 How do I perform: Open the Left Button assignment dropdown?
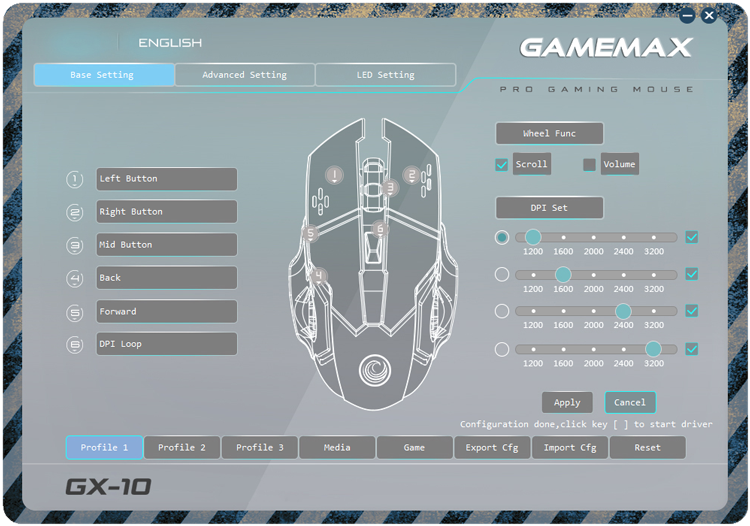pyautogui.click(x=166, y=179)
